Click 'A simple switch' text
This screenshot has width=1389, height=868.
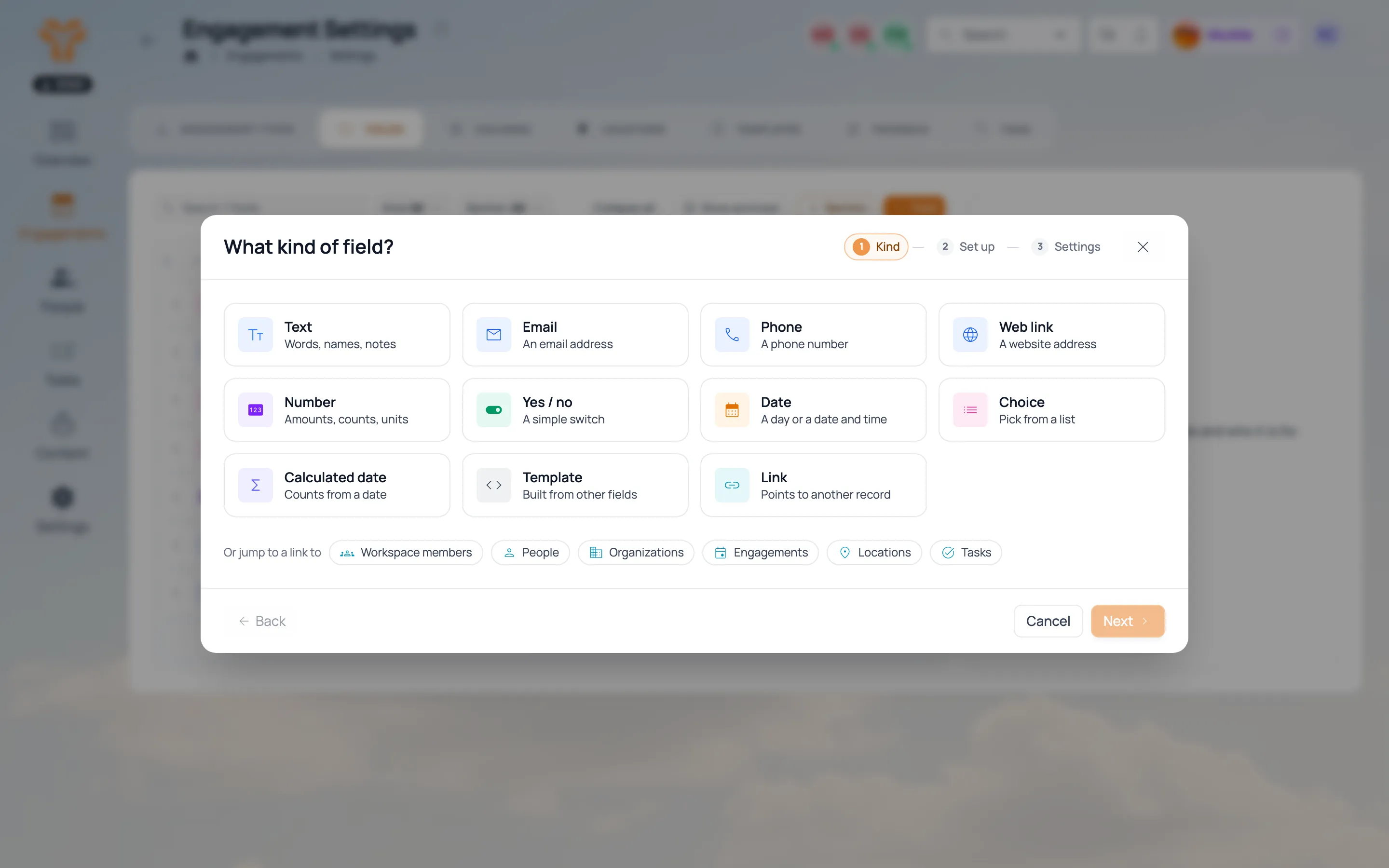563,419
